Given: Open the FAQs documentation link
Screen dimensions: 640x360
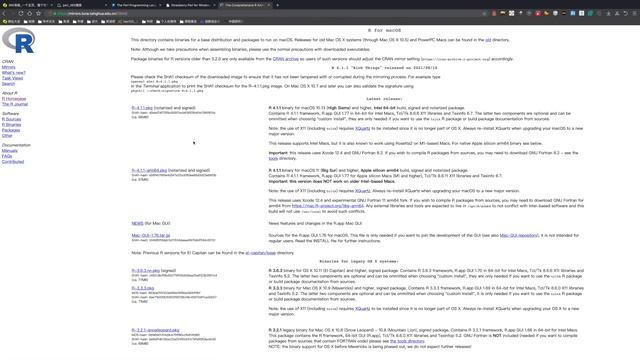Looking at the screenshot, I should [x=7, y=156].
